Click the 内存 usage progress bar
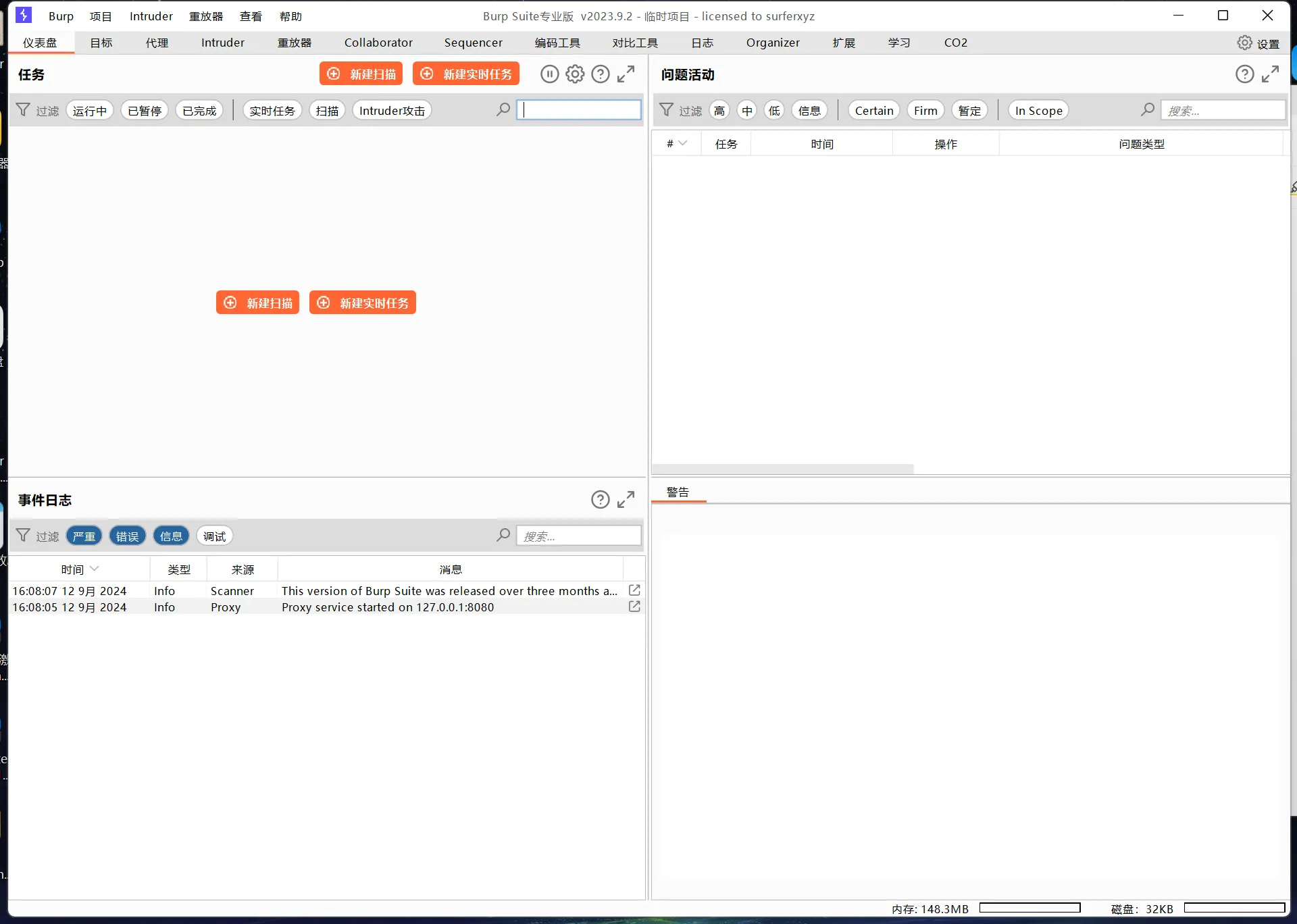This screenshot has width=1297, height=924. pos(1030,908)
